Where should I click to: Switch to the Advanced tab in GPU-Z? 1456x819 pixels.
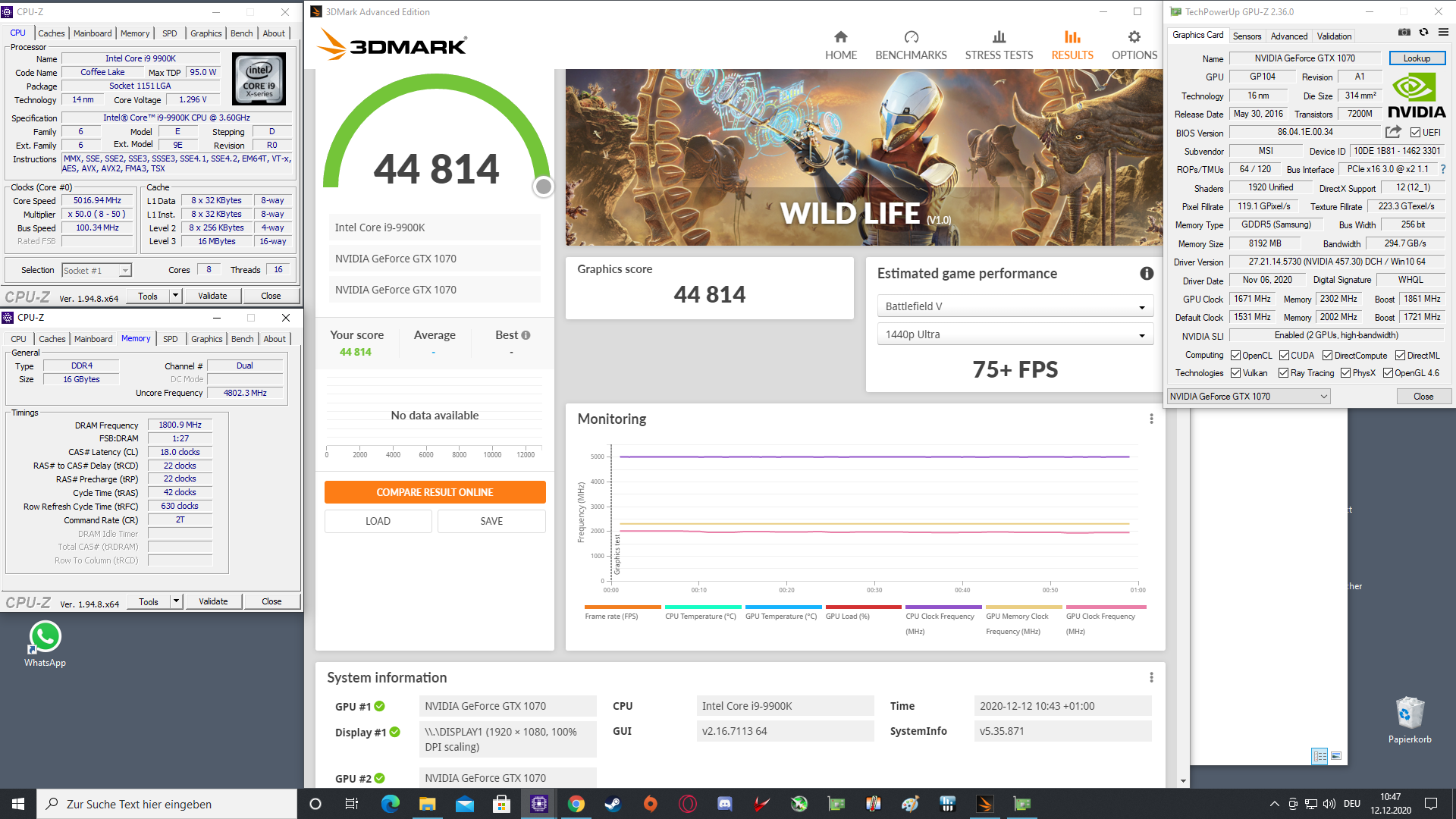1289,36
